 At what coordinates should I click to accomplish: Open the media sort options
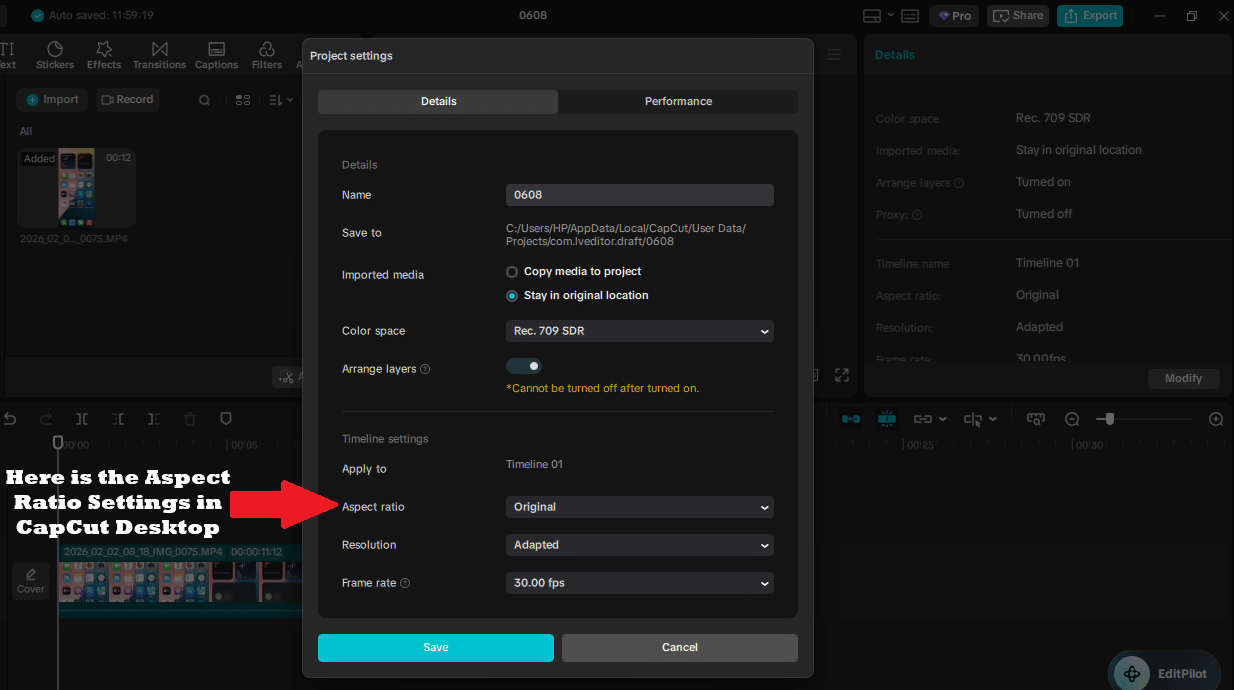tap(281, 100)
